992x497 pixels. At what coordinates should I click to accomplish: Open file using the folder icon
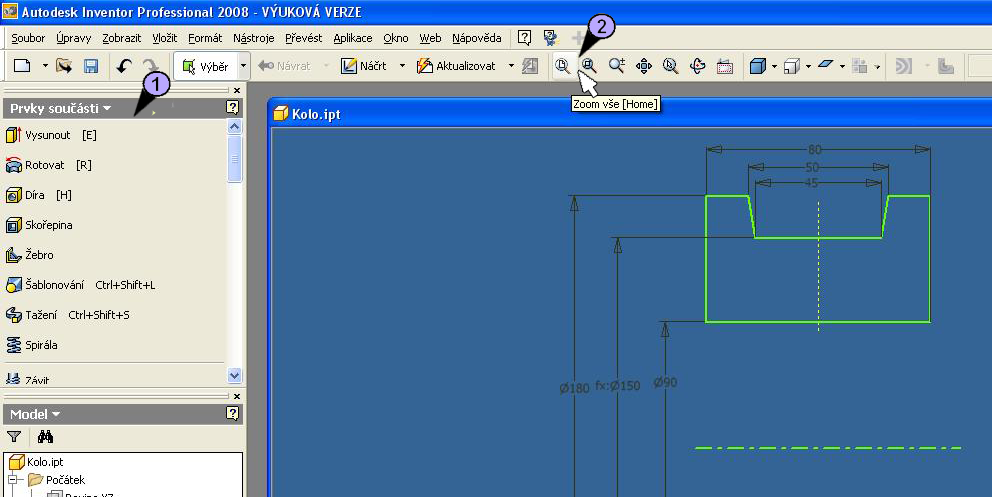tap(64, 66)
